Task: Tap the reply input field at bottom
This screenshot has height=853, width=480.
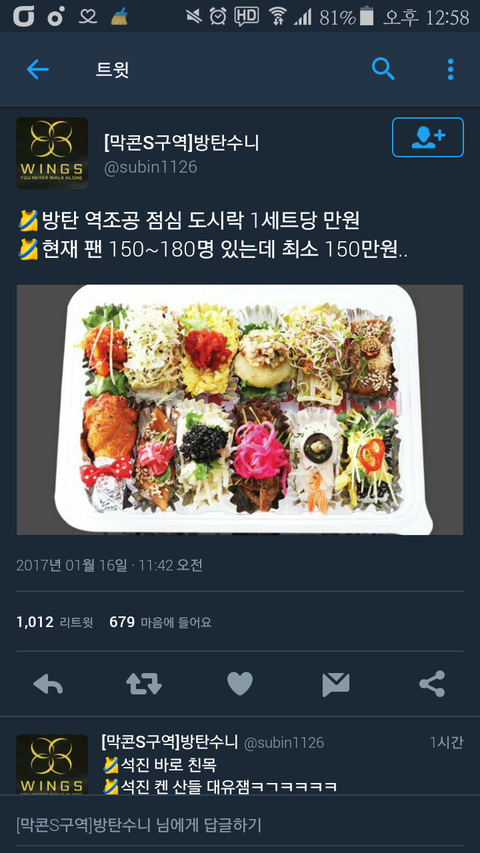Action: tap(240, 824)
